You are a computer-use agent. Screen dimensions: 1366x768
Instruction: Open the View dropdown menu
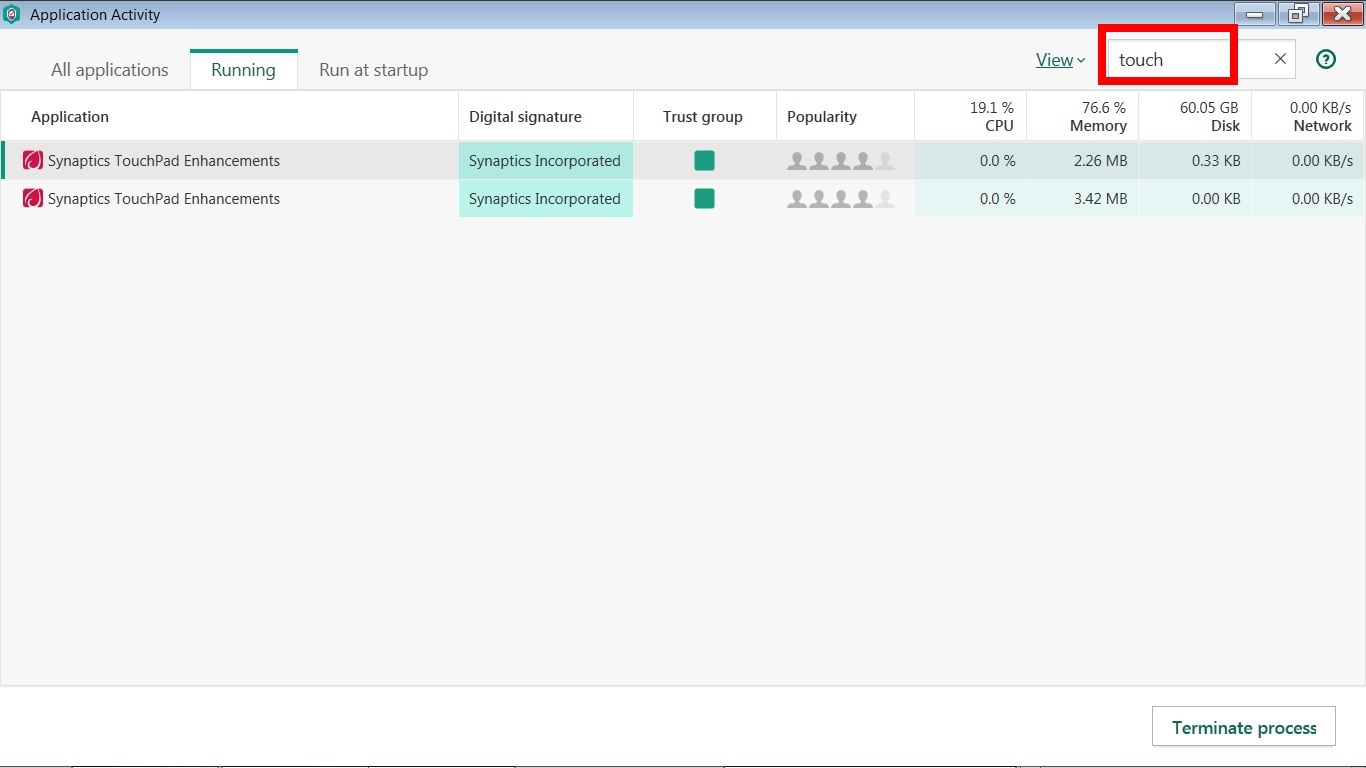[x=1061, y=60]
